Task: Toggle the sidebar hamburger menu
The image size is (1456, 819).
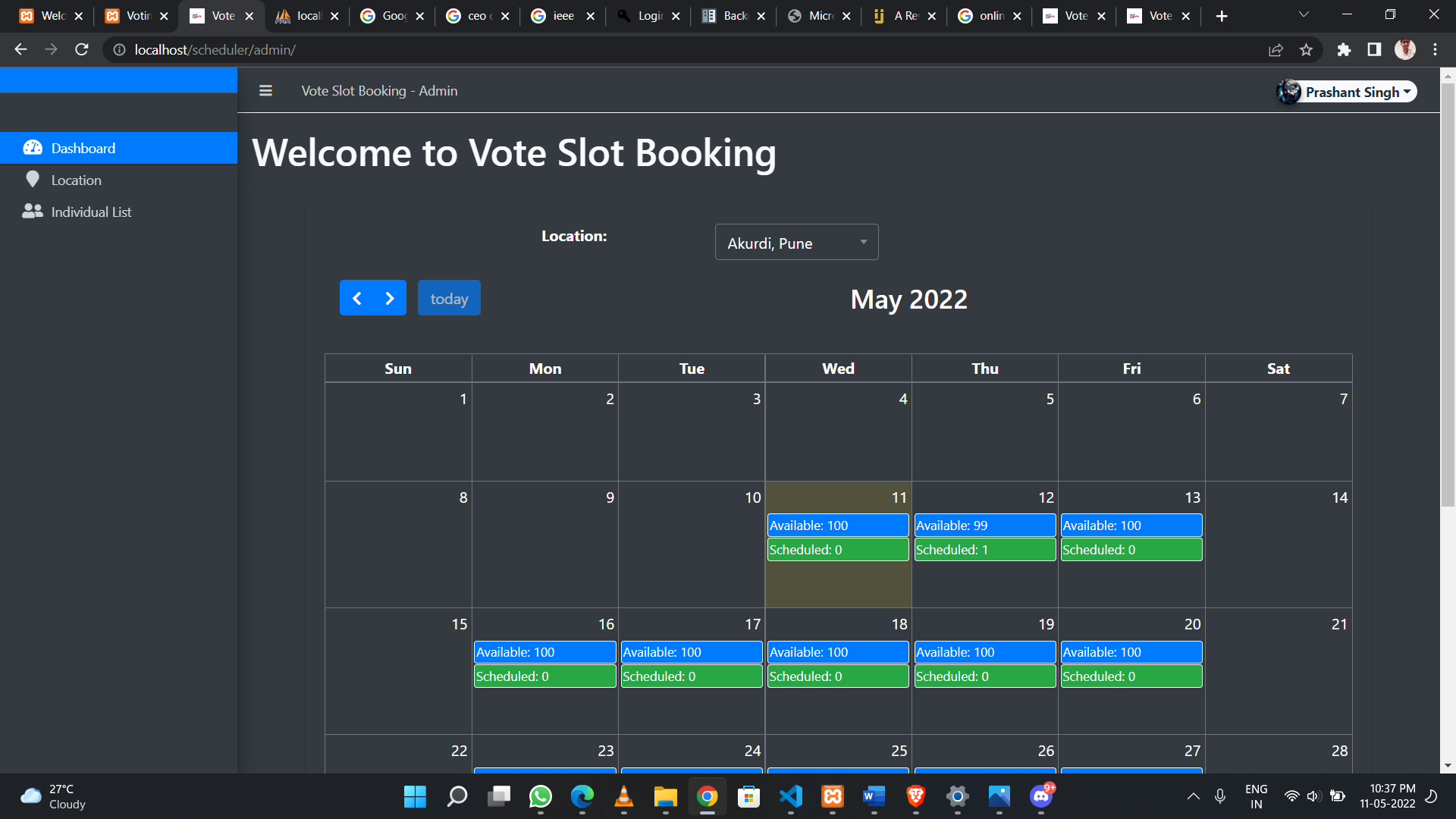Action: coord(265,91)
